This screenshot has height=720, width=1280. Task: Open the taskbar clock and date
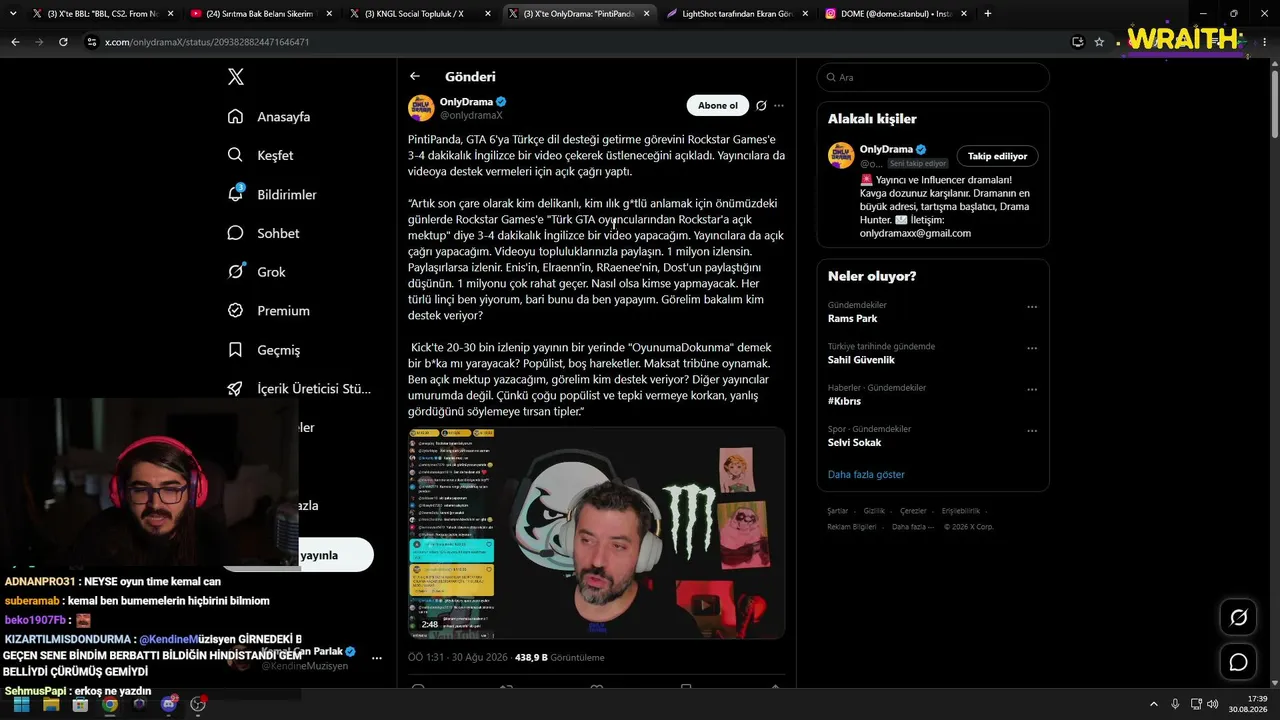1248,704
